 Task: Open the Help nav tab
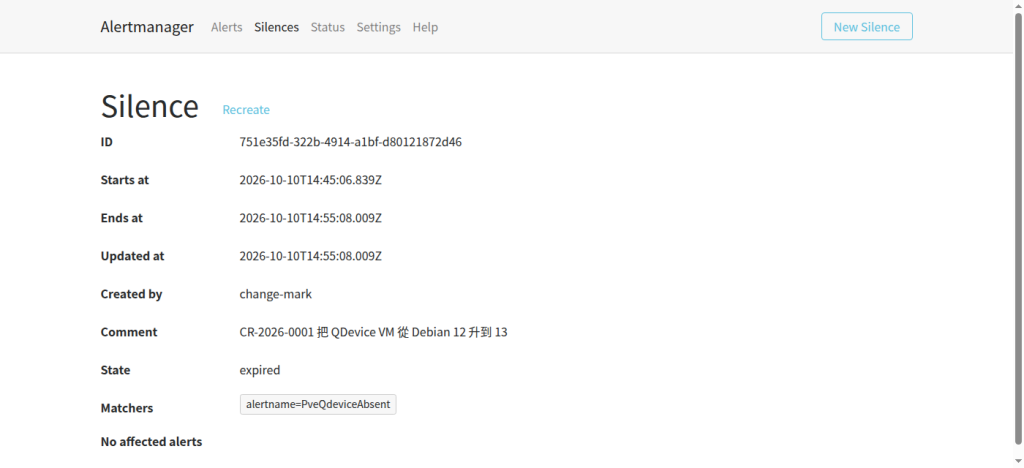[425, 27]
